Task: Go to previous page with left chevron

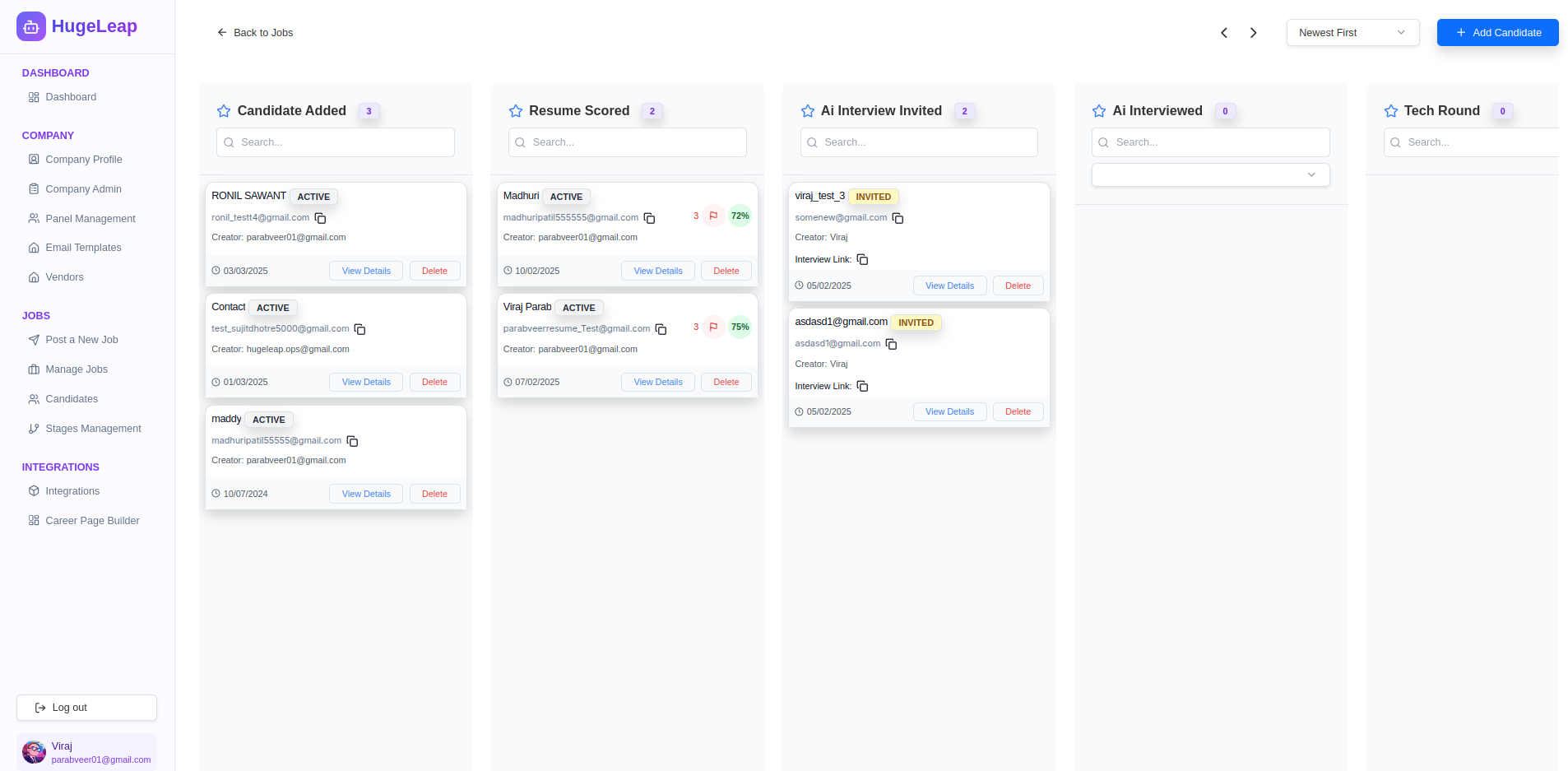Action: [1224, 33]
